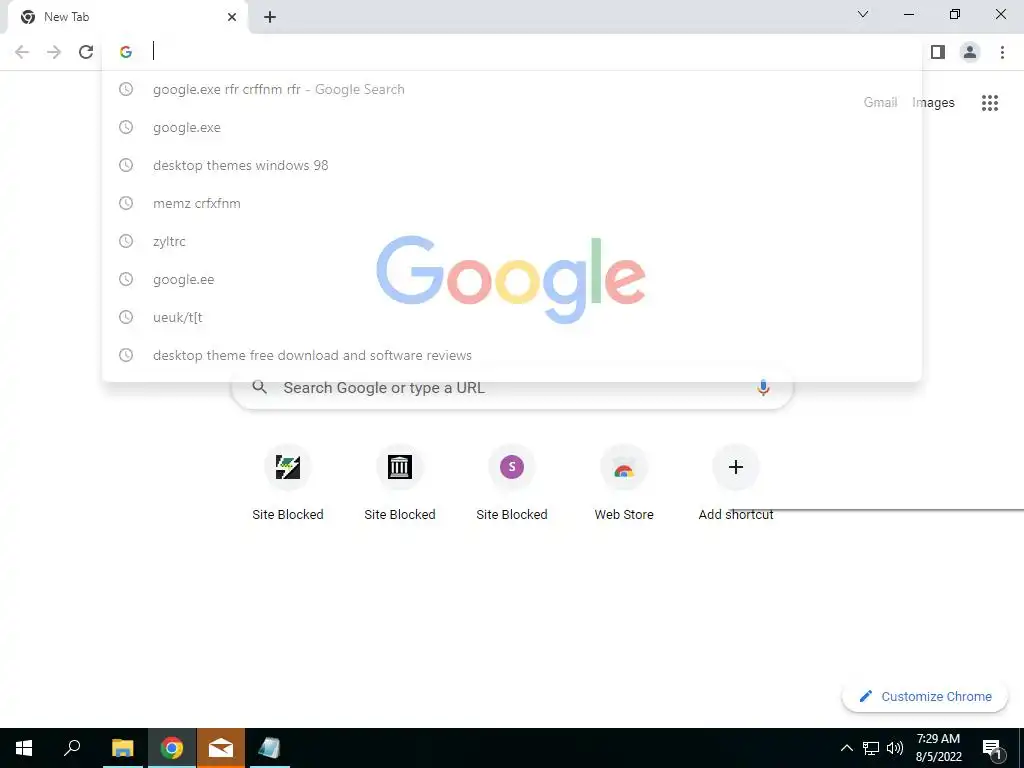Click the Customize Chrome button

[x=925, y=696]
